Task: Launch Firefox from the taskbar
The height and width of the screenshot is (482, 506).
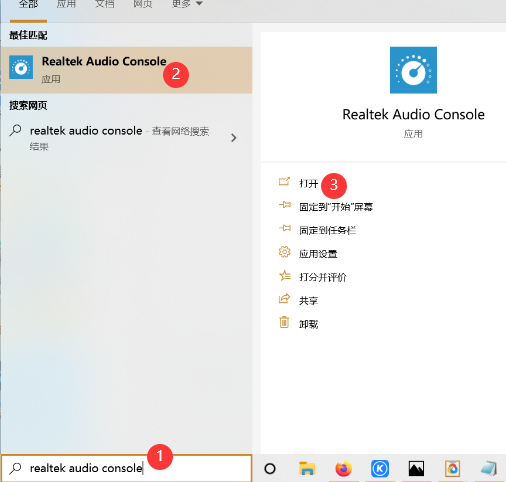Action: pyautogui.click(x=343, y=469)
